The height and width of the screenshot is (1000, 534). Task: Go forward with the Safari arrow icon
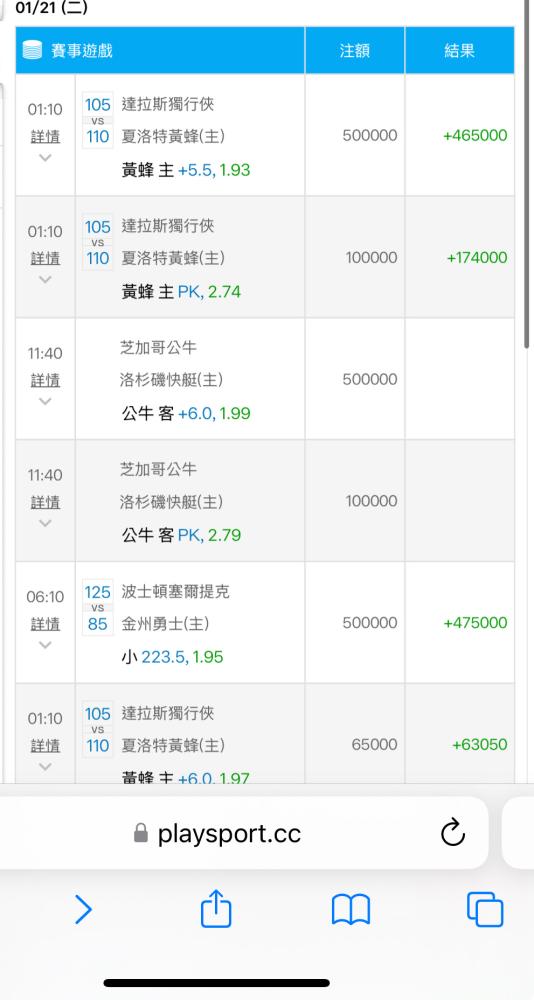point(83,909)
